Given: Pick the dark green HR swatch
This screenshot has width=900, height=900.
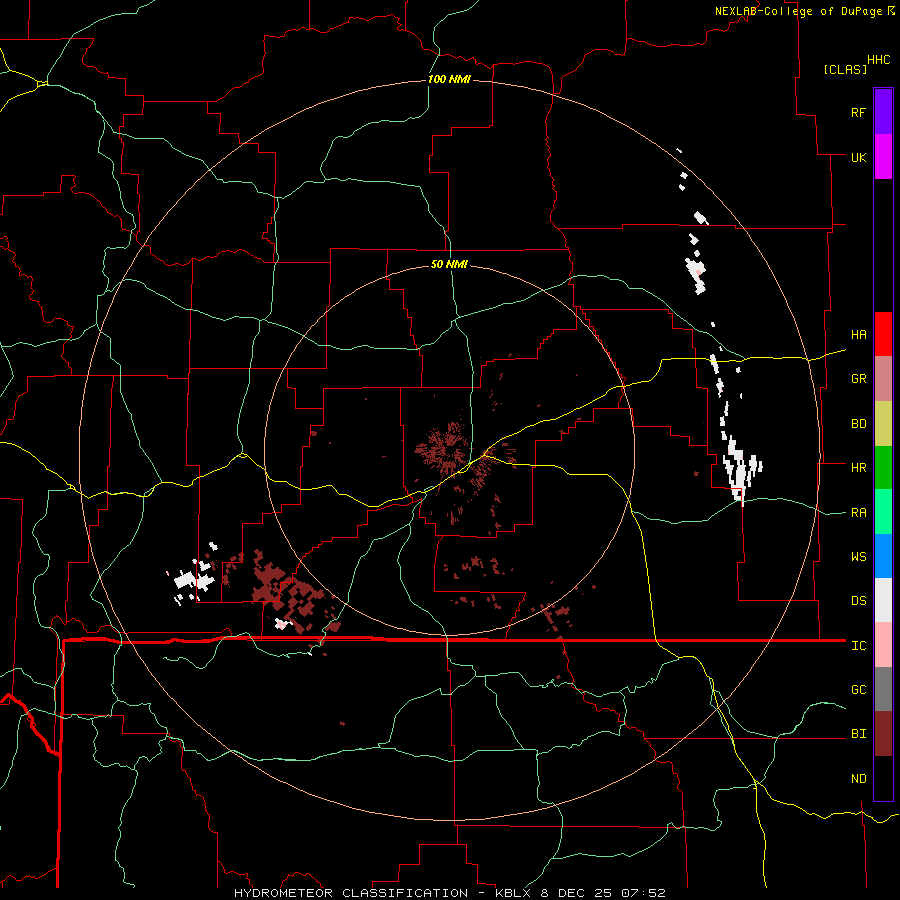Looking at the screenshot, I should 883,468.
